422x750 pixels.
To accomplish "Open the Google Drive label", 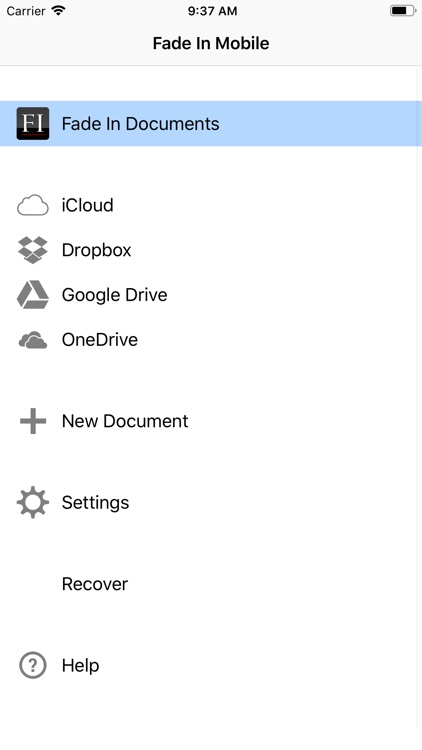I will 114,295.
